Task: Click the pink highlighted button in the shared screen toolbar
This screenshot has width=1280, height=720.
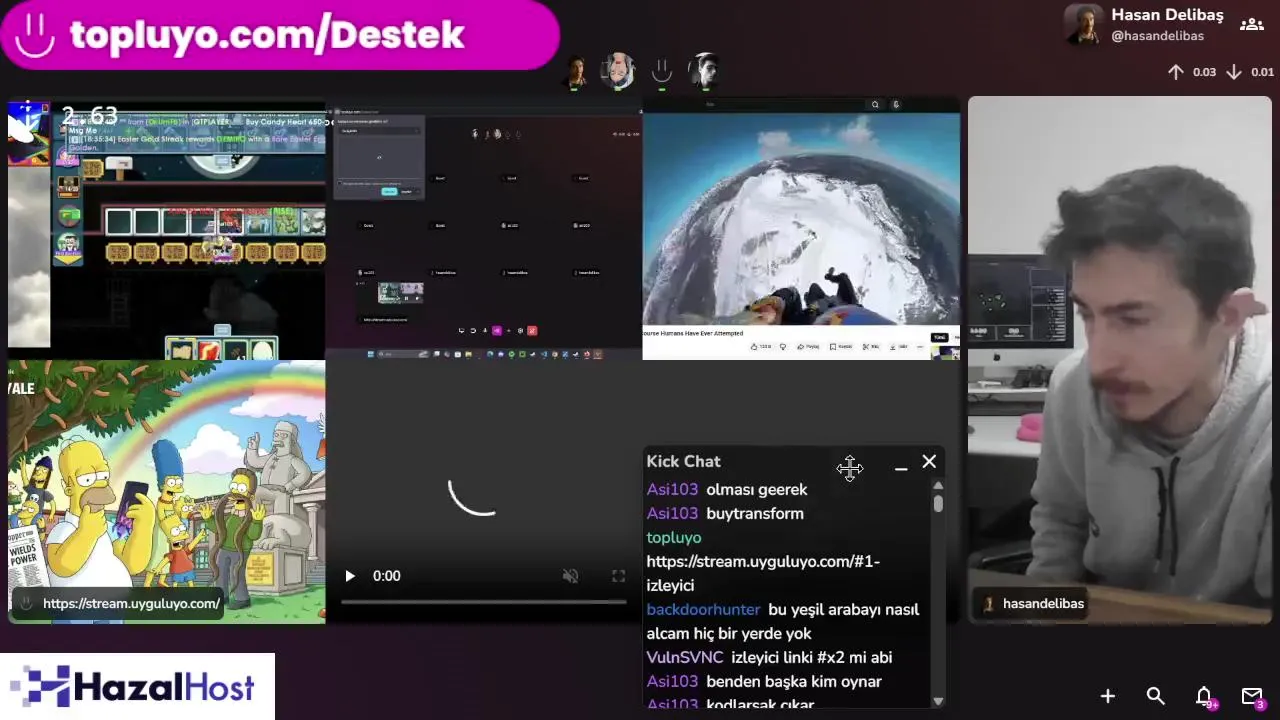Action: click(497, 330)
